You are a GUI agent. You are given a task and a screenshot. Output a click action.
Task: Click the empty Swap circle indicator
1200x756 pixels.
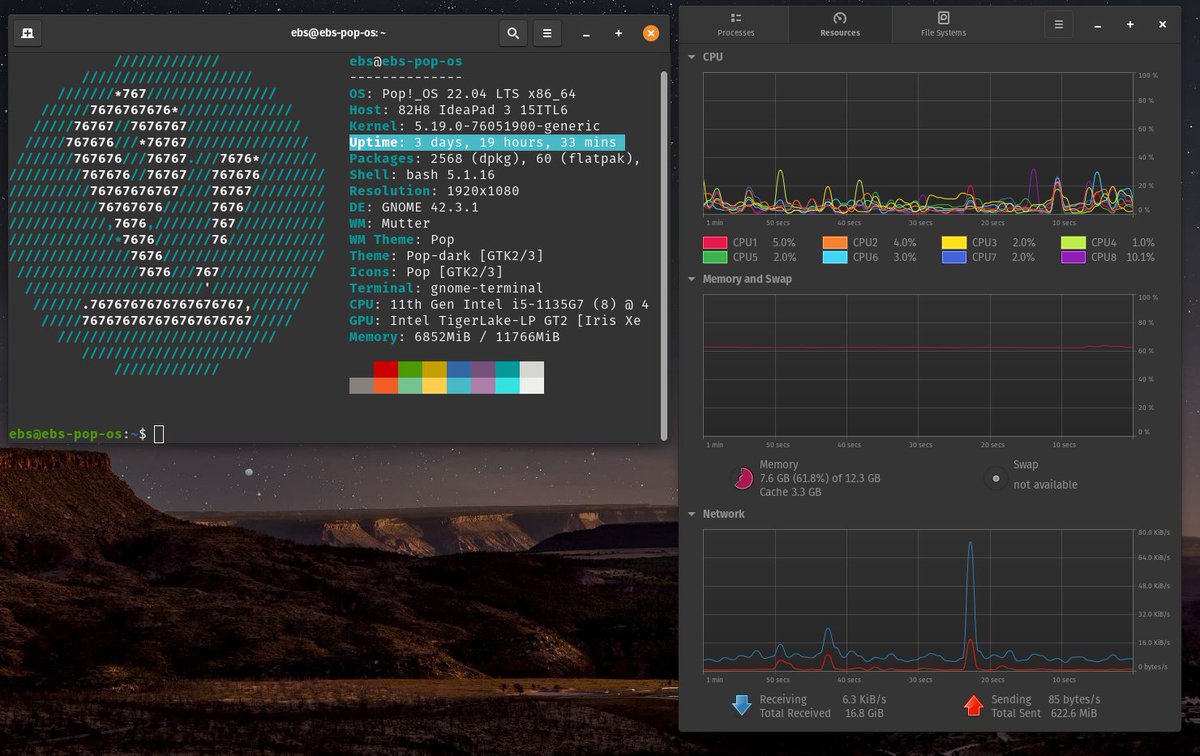click(995, 478)
